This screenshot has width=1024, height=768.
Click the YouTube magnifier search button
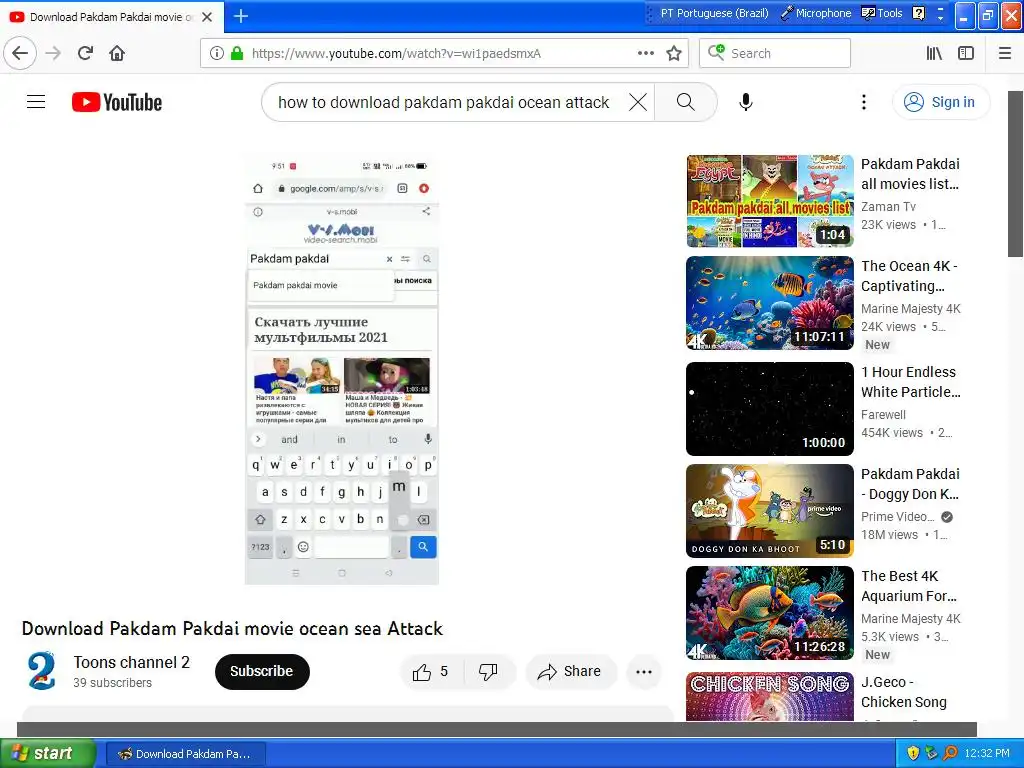[686, 102]
